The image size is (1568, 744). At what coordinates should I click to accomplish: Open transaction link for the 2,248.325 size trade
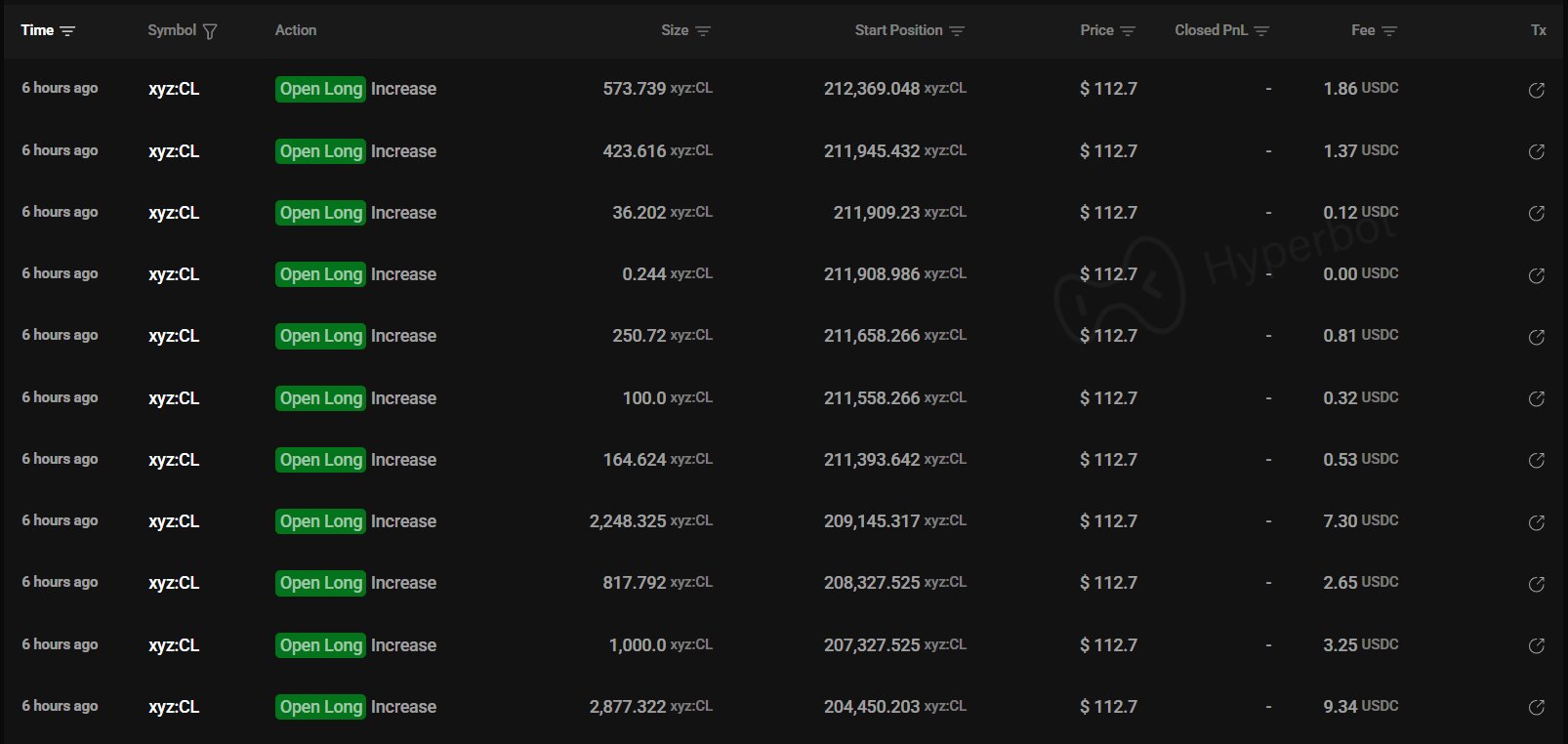(x=1536, y=522)
